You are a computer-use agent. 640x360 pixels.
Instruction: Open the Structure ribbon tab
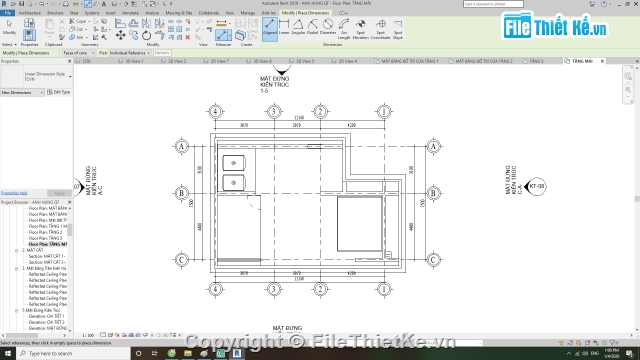(x=55, y=13)
